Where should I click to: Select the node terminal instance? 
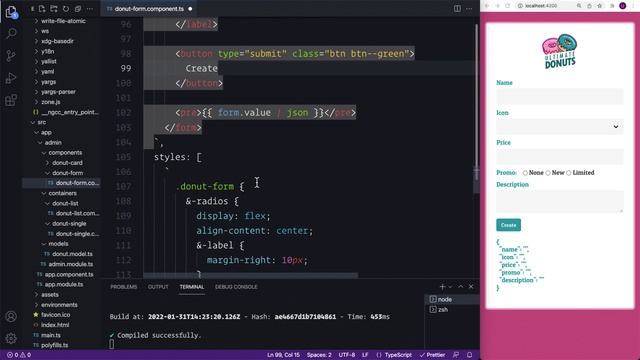[x=452, y=299]
